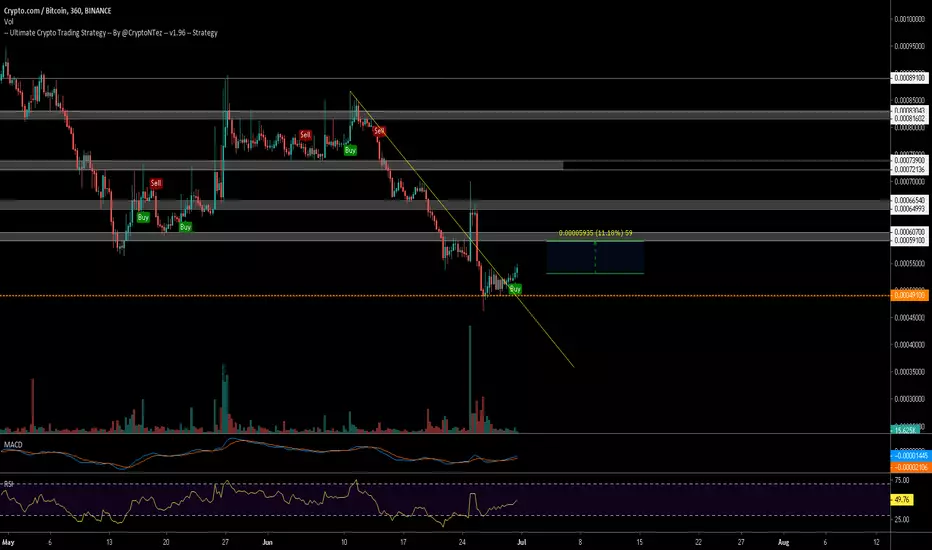Image resolution: width=932 pixels, height=550 pixels.
Task: Click the orange 0.00049100 price tag
Action: 909,295
